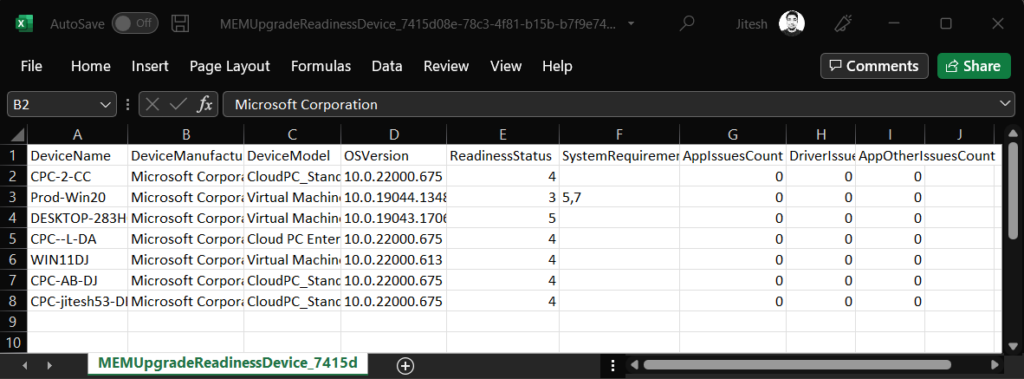Minimize the Excel window

click(894, 24)
